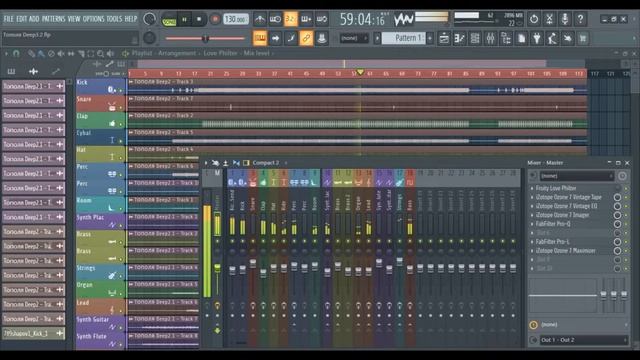Adjust the main pitch slider
This screenshot has width=640, height=360.
tap(205, 39)
